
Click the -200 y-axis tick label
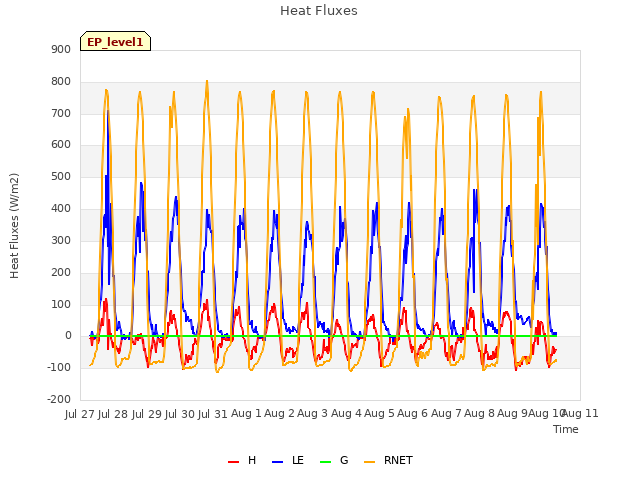[59, 399]
